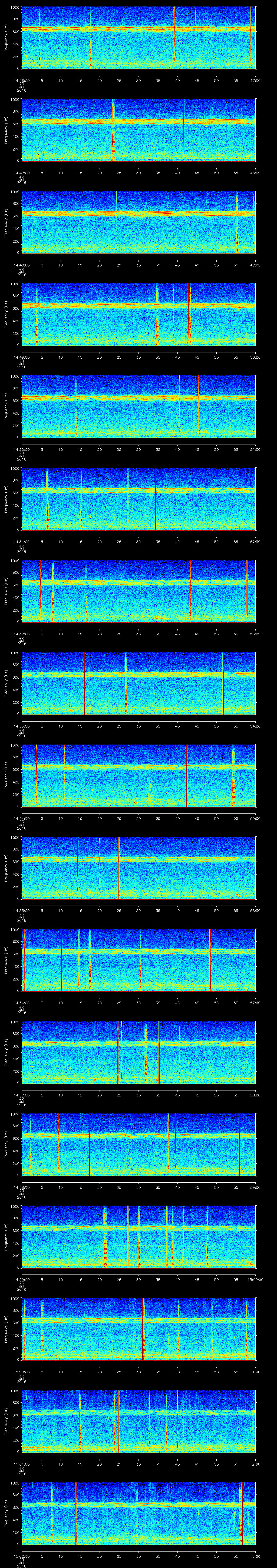Open the spectrogram panel starting at 14:48:00
This screenshot has width=277, height=1568.
point(138,222)
